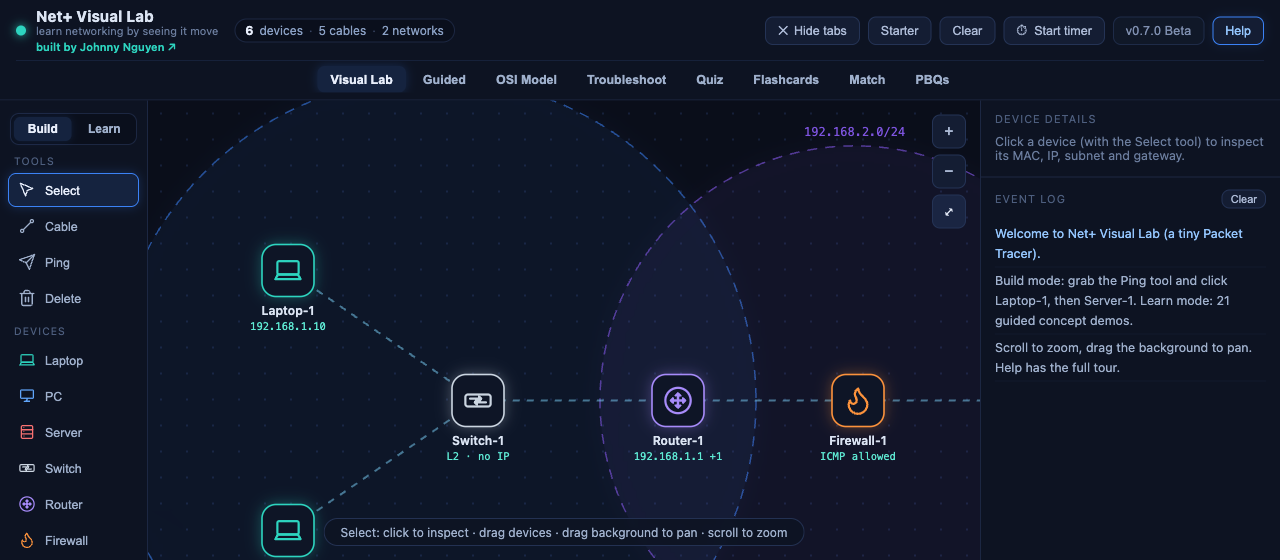The width and height of the screenshot is (1280, 560).
Task: Open the Help dialog
Action: click(1238, 31)
